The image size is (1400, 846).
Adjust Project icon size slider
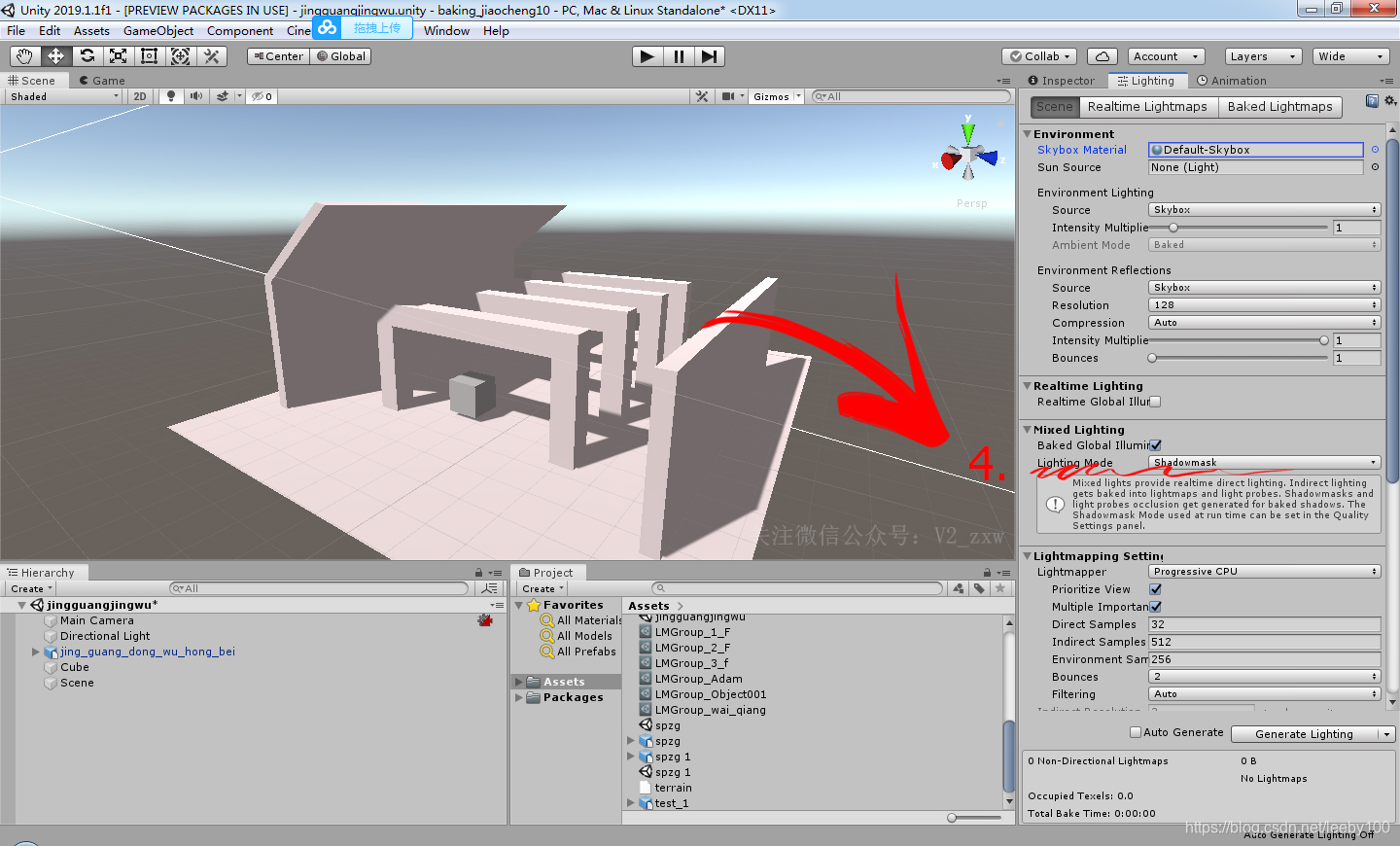[974, 818]
